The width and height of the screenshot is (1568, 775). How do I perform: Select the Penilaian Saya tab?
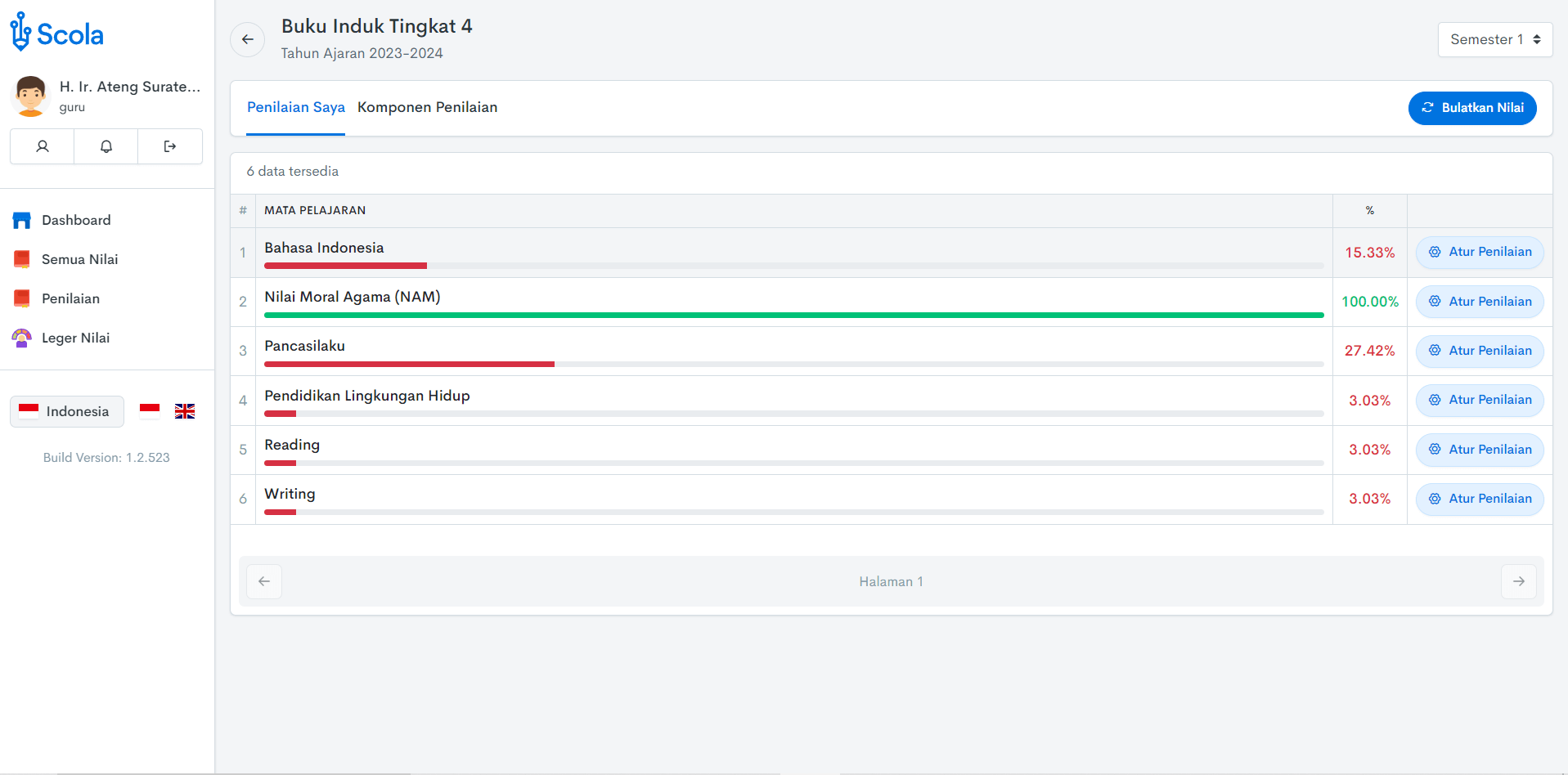coord(295,107)
